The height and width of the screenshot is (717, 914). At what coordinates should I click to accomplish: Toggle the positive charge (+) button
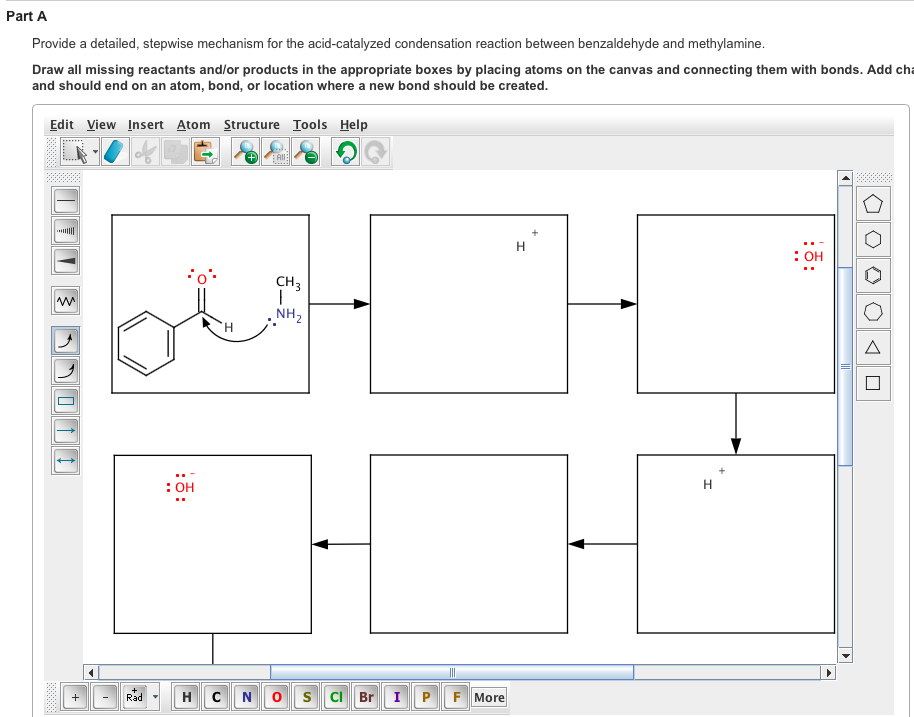coord(75,696)
